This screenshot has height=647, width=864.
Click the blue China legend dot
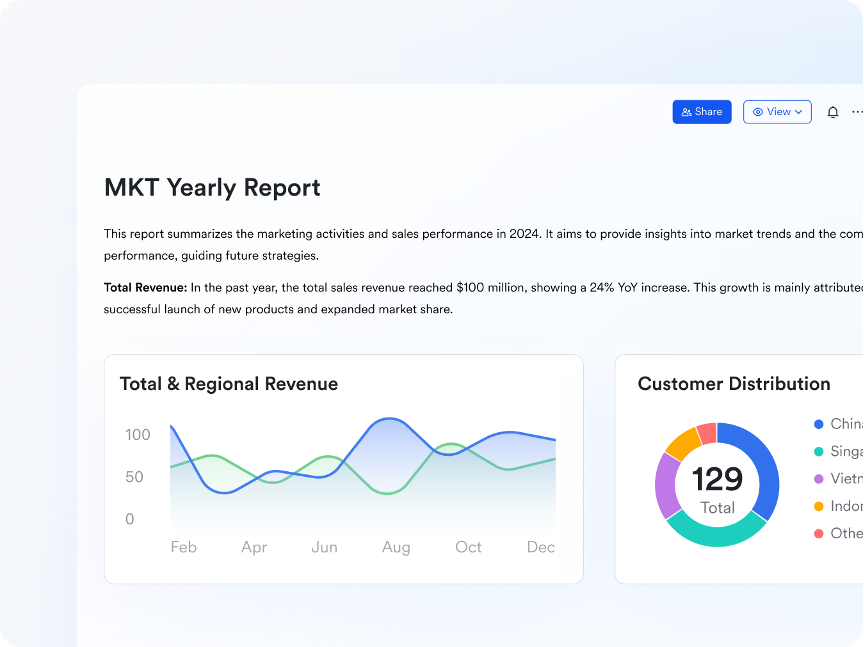tap(819, 424)
